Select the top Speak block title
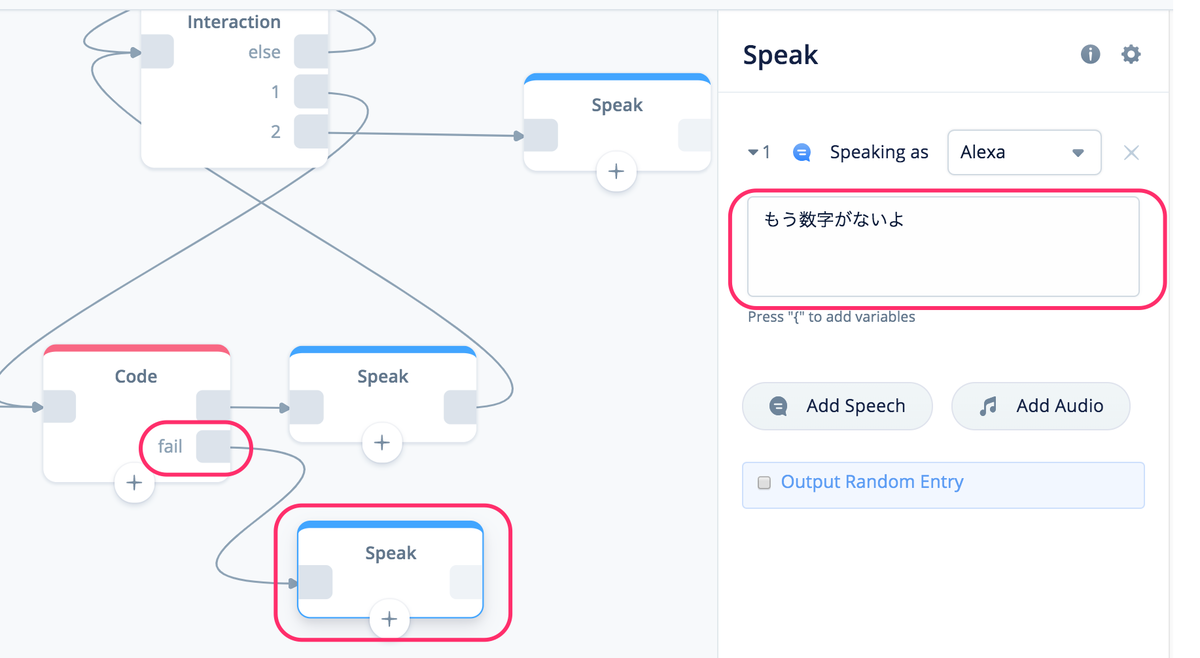1200x658 pixels. click(617, 105)
